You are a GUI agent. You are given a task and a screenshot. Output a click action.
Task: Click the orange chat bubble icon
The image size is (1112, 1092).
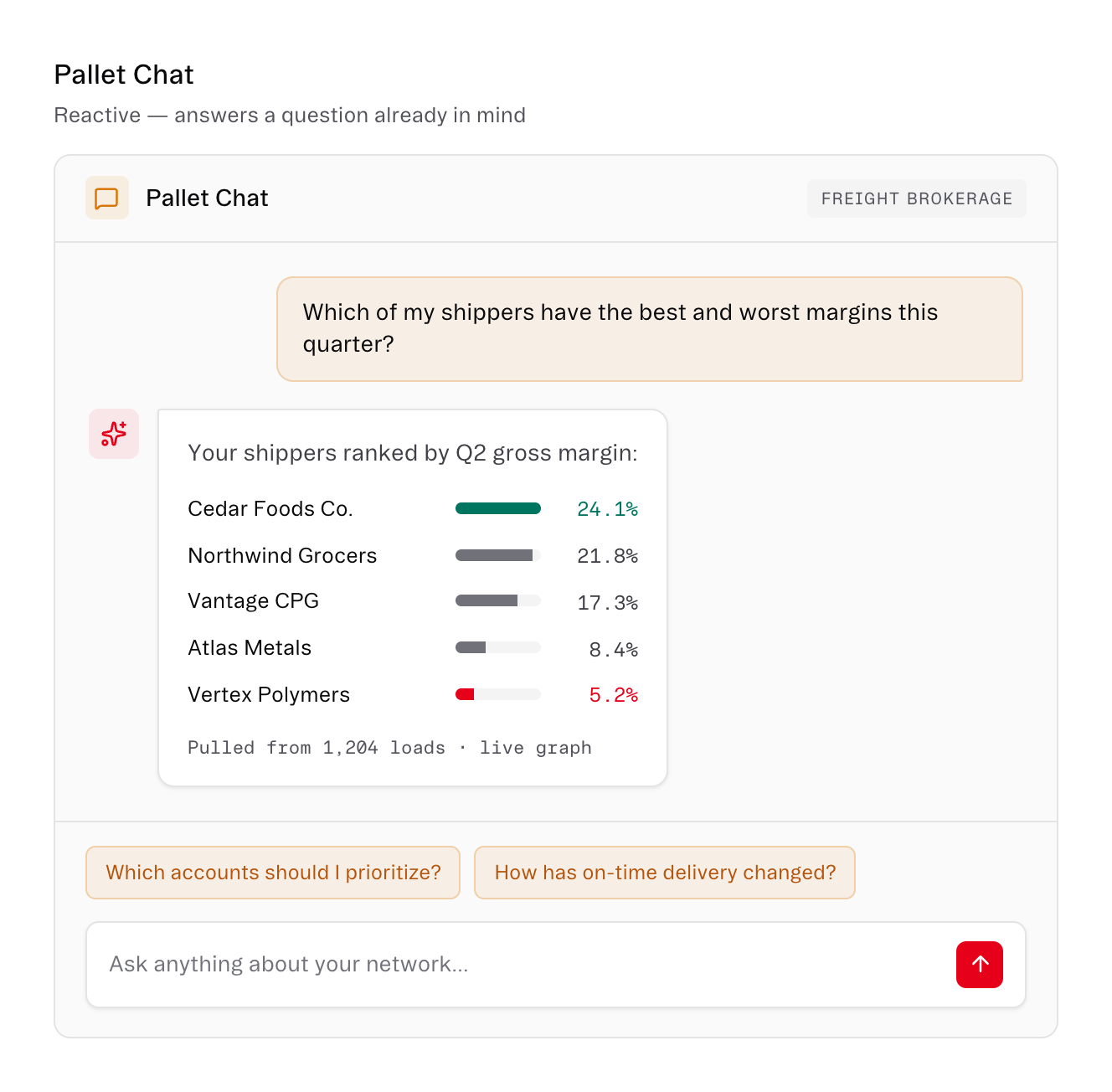[107, 198]
